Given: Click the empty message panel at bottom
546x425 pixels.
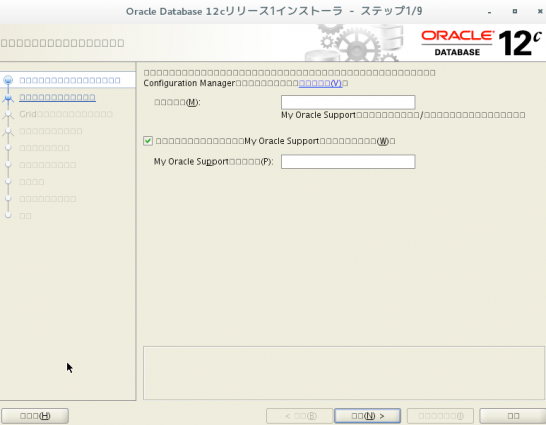Looking at the screenshot, I should point(344,373).
